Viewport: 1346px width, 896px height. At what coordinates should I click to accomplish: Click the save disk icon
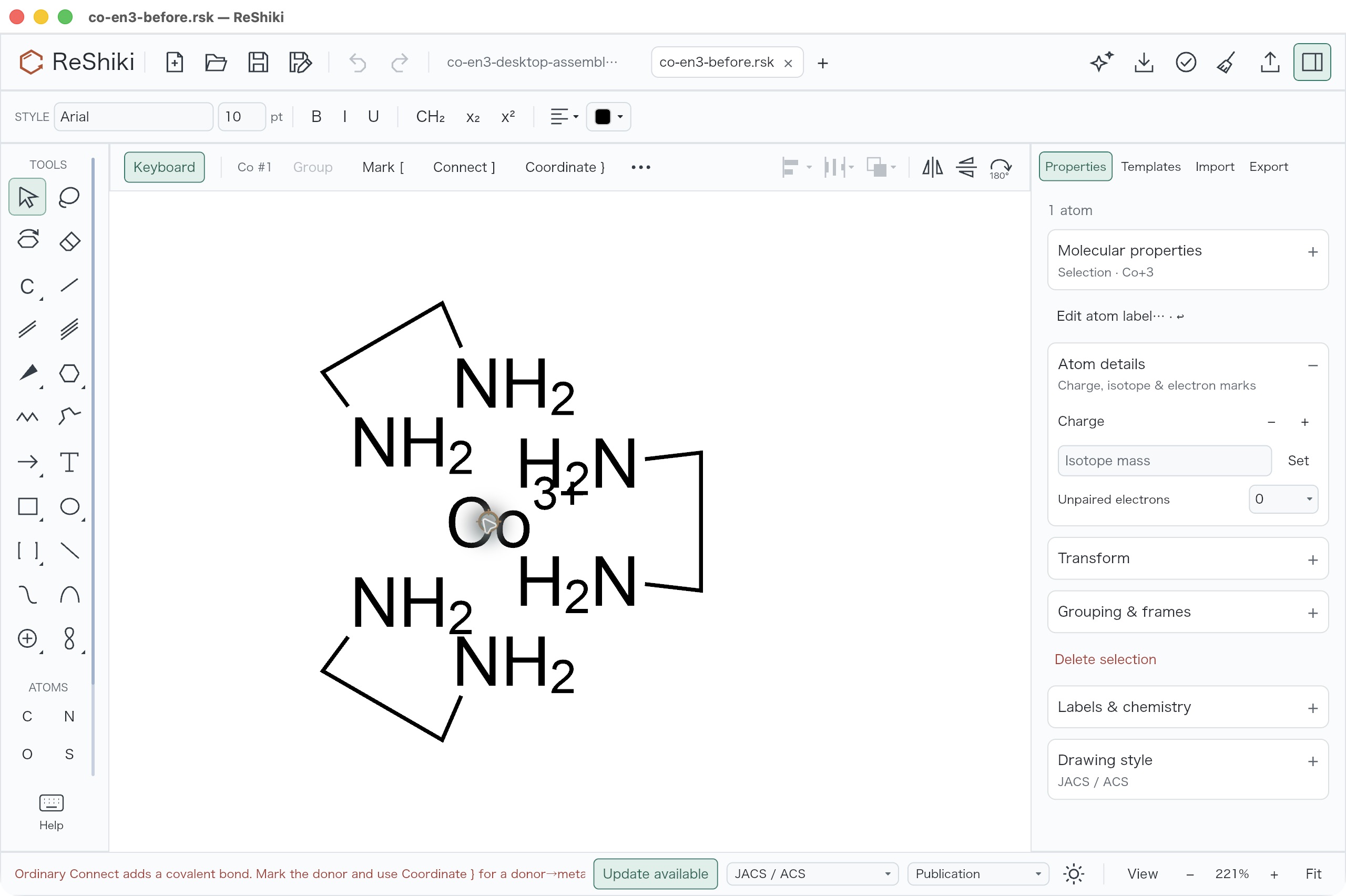coord(258,62)
